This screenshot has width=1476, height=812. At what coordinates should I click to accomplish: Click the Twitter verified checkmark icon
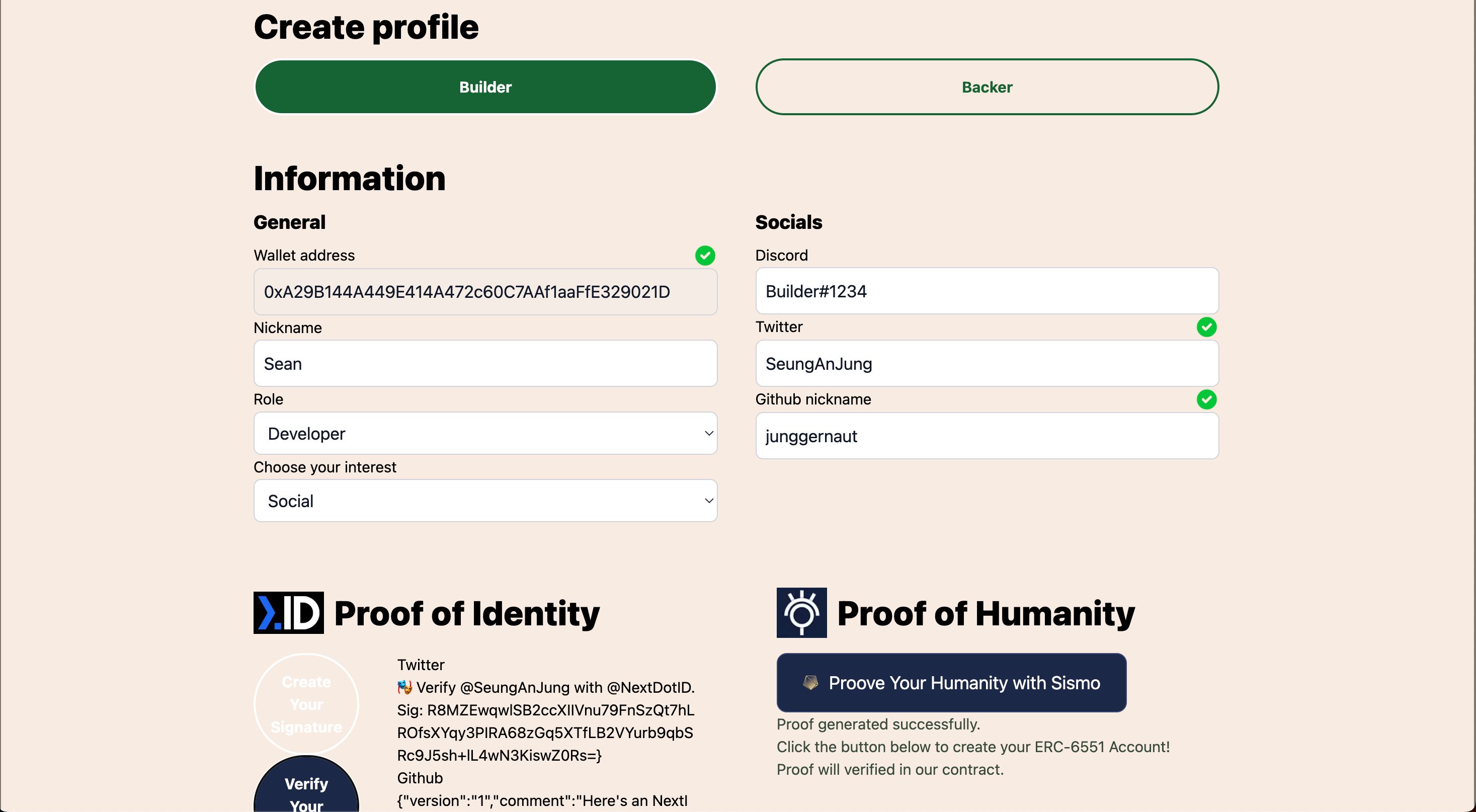tap(1206, 327)
